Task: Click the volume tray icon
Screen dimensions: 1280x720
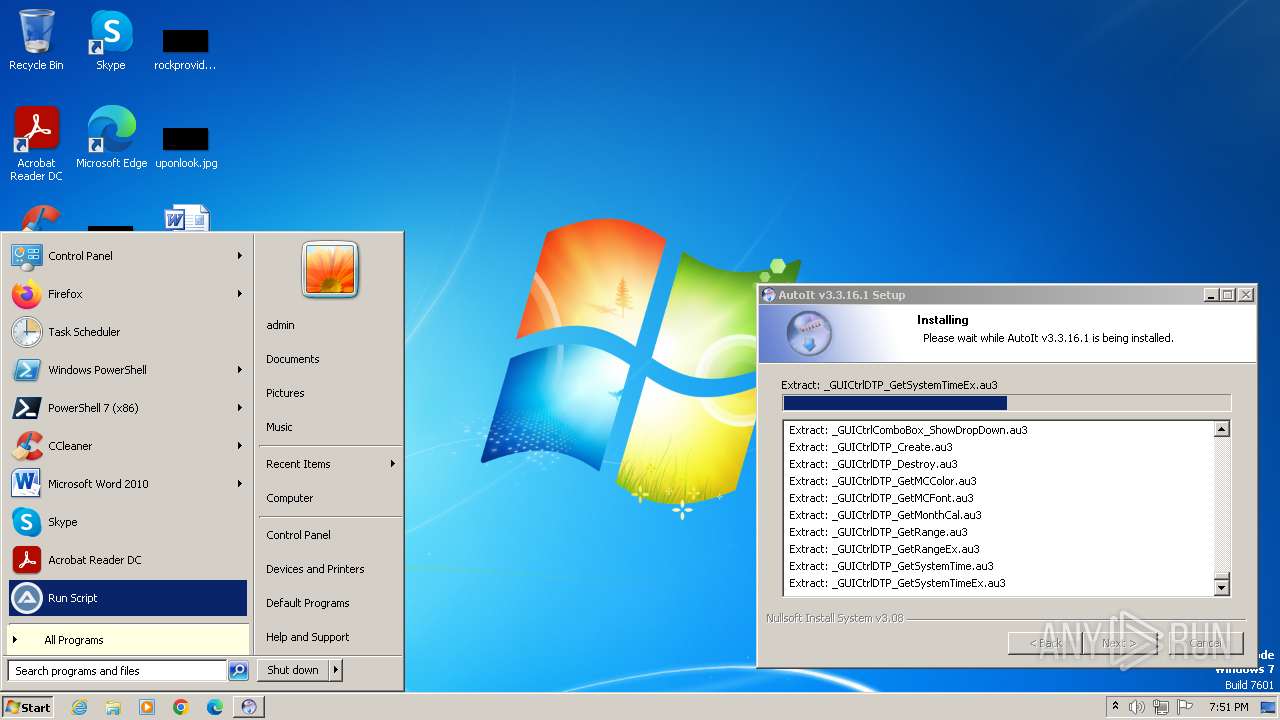Action: click(x=1137, y=707)
